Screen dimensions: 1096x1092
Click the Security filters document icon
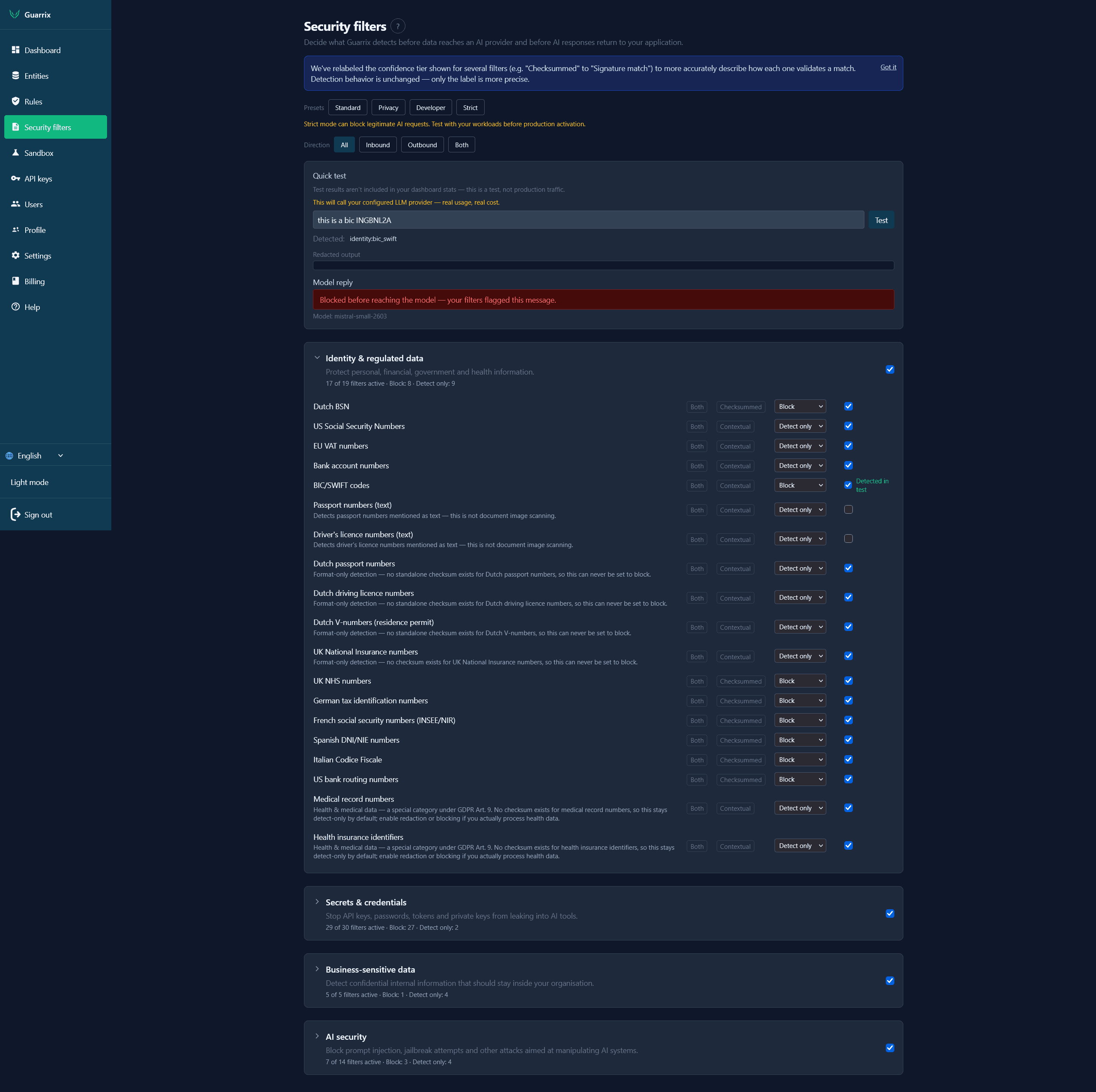point(15,127)
